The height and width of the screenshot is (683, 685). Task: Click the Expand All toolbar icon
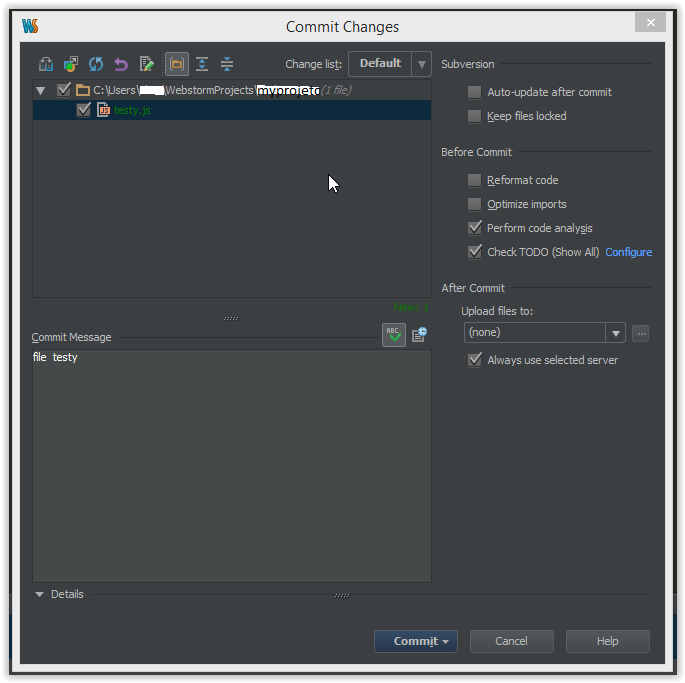click(202, 64)
